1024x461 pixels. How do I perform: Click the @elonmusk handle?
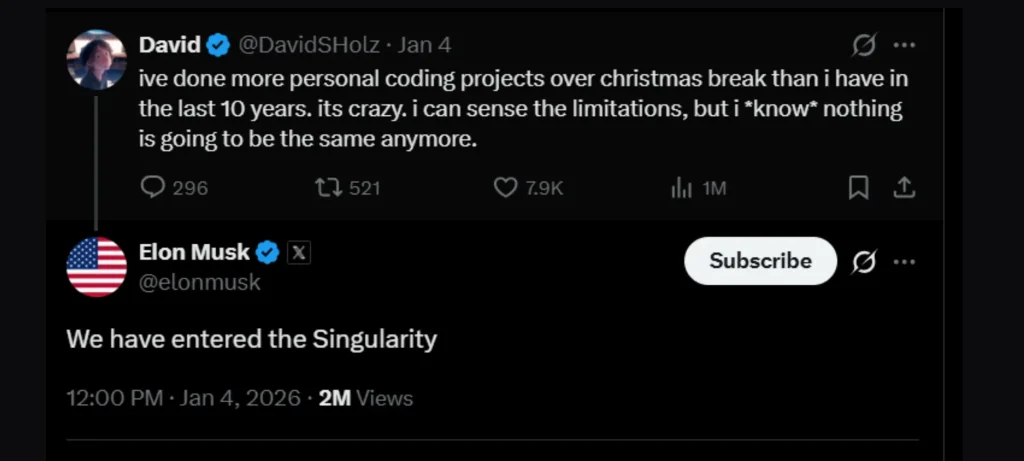[199, 282]
